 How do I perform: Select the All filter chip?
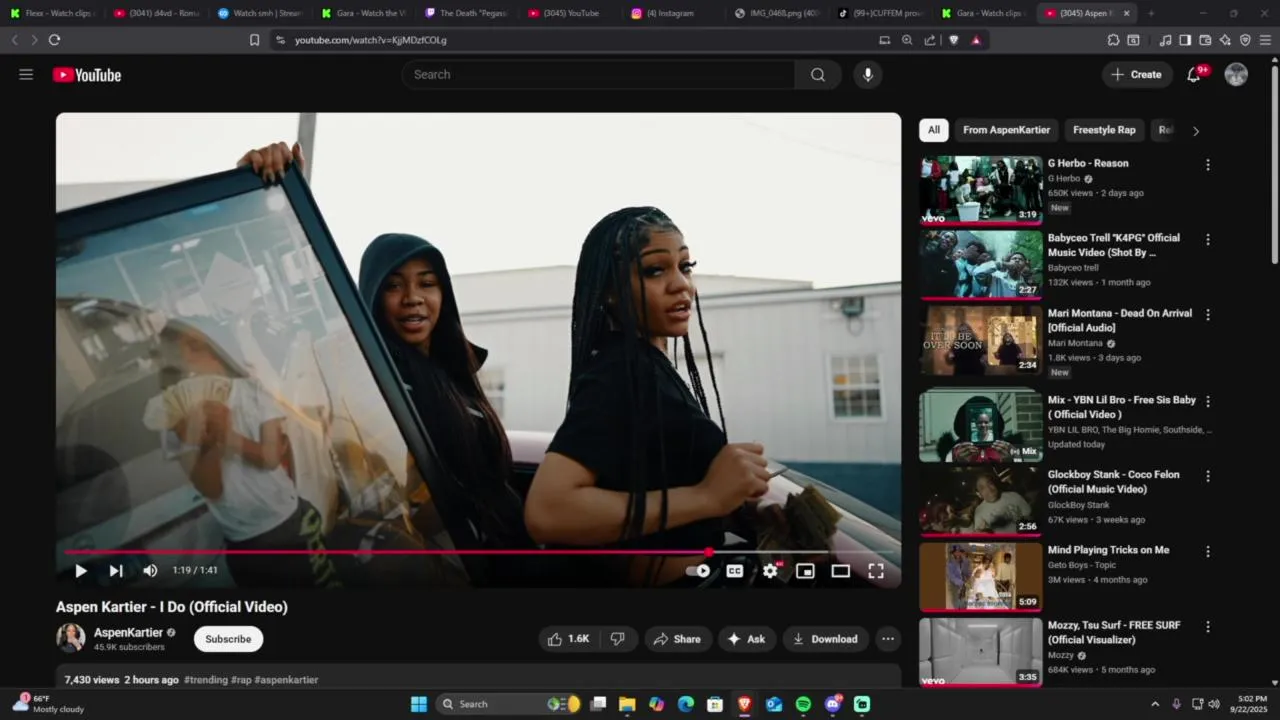click(x=933, y=130)
